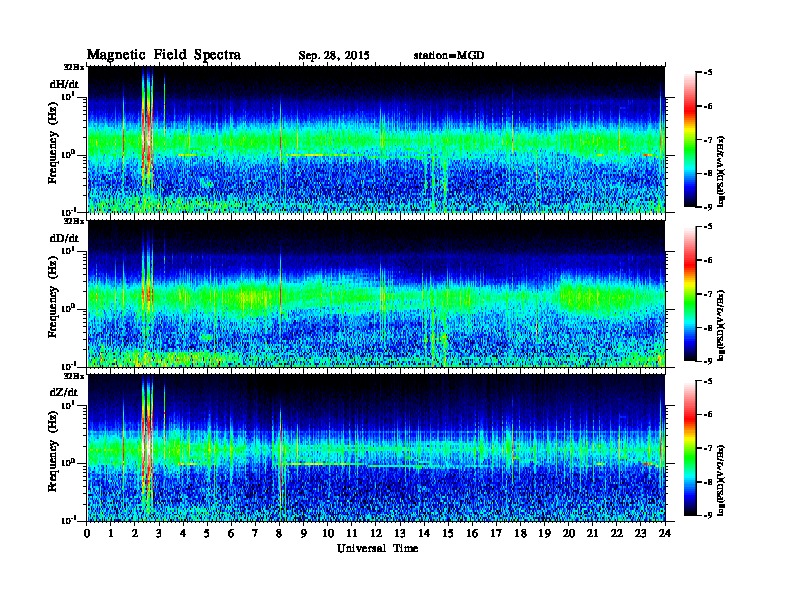Click the '4' hour tick label
This screenshot has height=612, width=792.
(183, 533)
